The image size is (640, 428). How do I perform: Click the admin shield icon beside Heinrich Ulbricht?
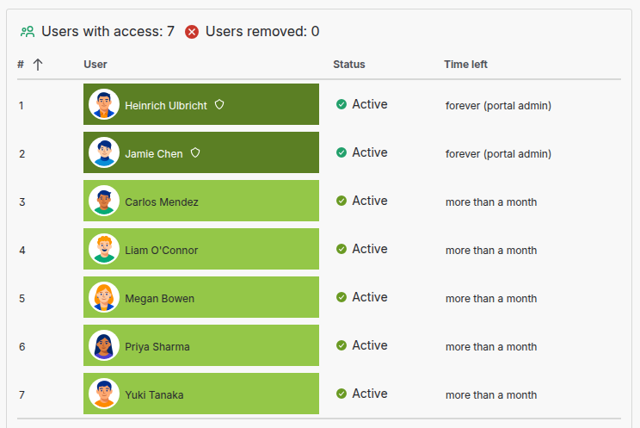(219, 104)
